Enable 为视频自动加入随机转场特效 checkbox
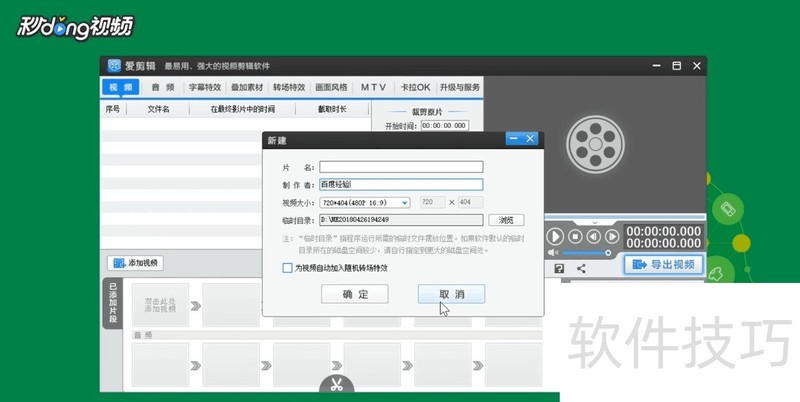The image size is (800, 402). point(288,268)
